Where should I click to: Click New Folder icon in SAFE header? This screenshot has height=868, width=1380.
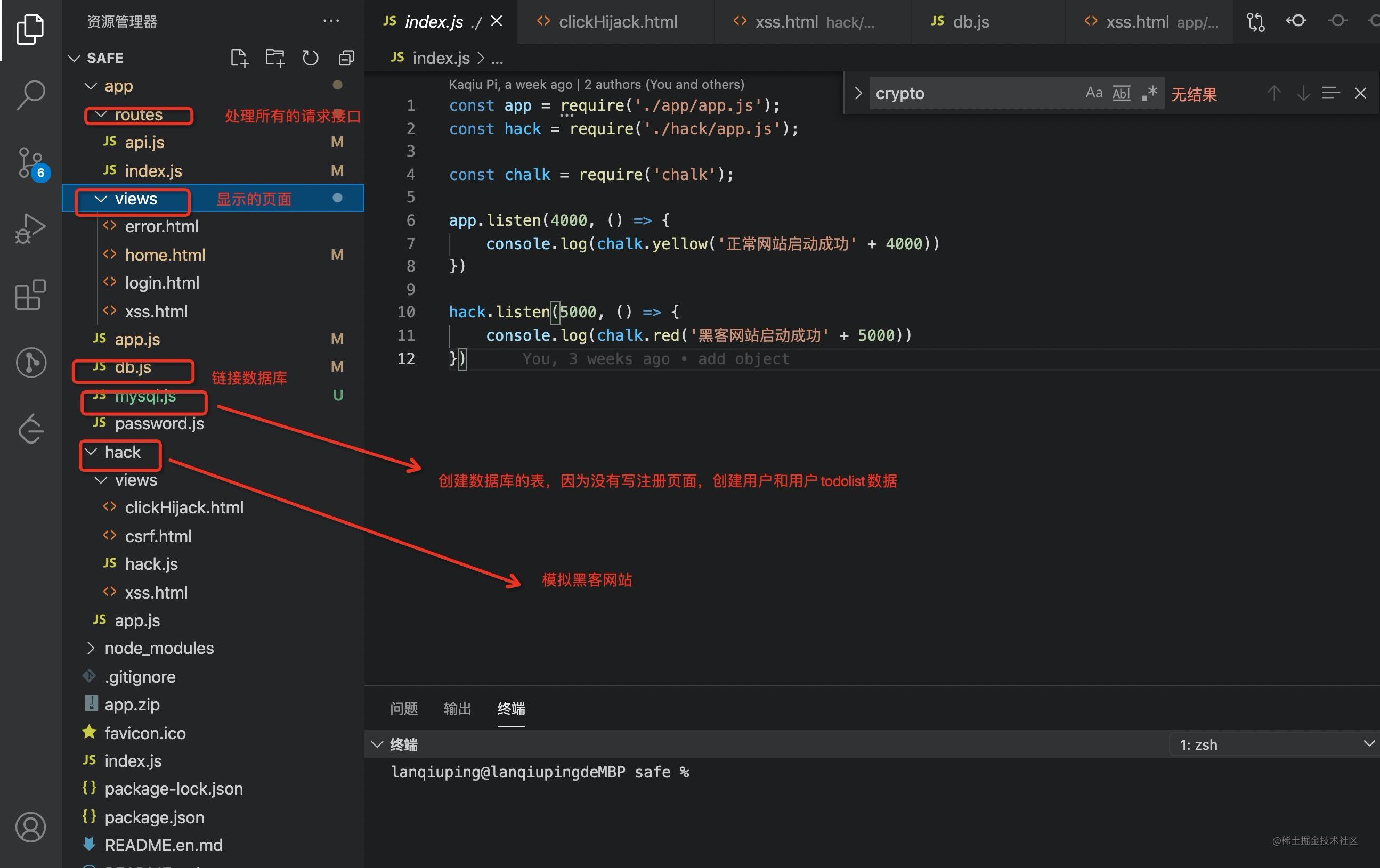[275, 58]
